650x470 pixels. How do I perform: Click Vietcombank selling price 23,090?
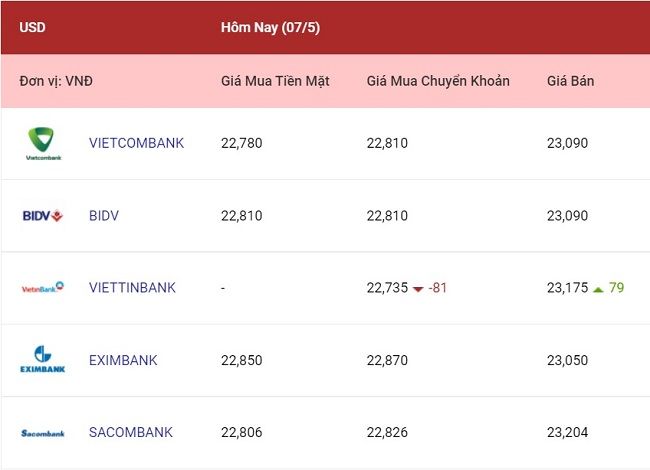[568, 143]
